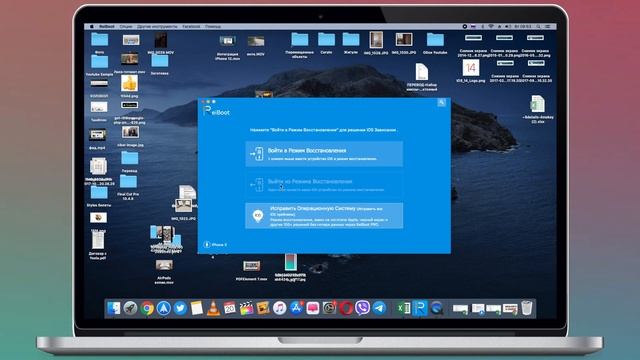Launch Google Chrome from the Dock
This screenshot has height=360, width=640.
point(147,308)
